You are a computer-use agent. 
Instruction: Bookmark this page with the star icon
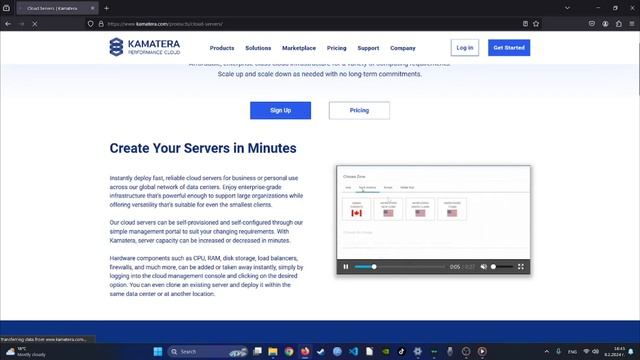point(536,24)
